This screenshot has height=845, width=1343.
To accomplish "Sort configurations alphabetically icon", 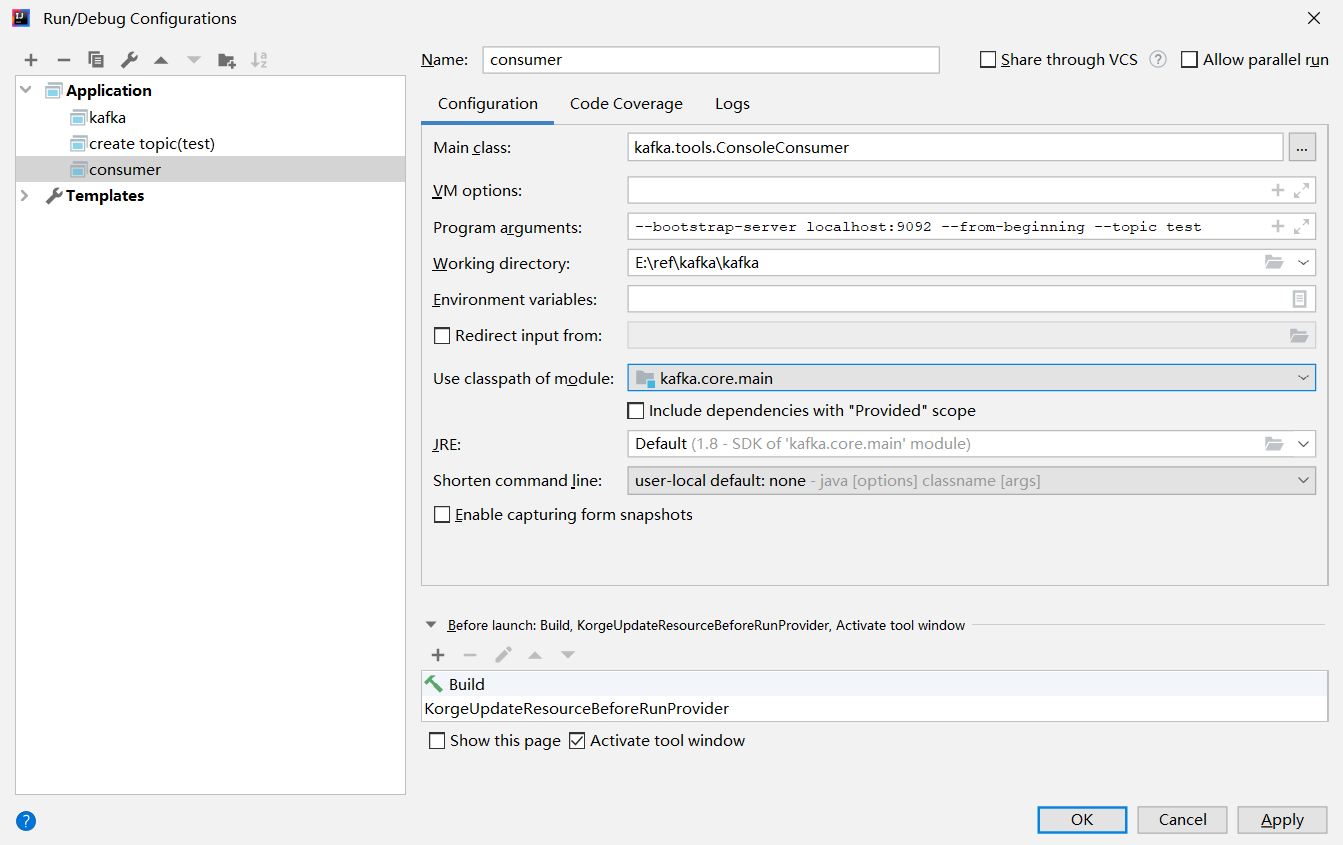I will 259,60.
